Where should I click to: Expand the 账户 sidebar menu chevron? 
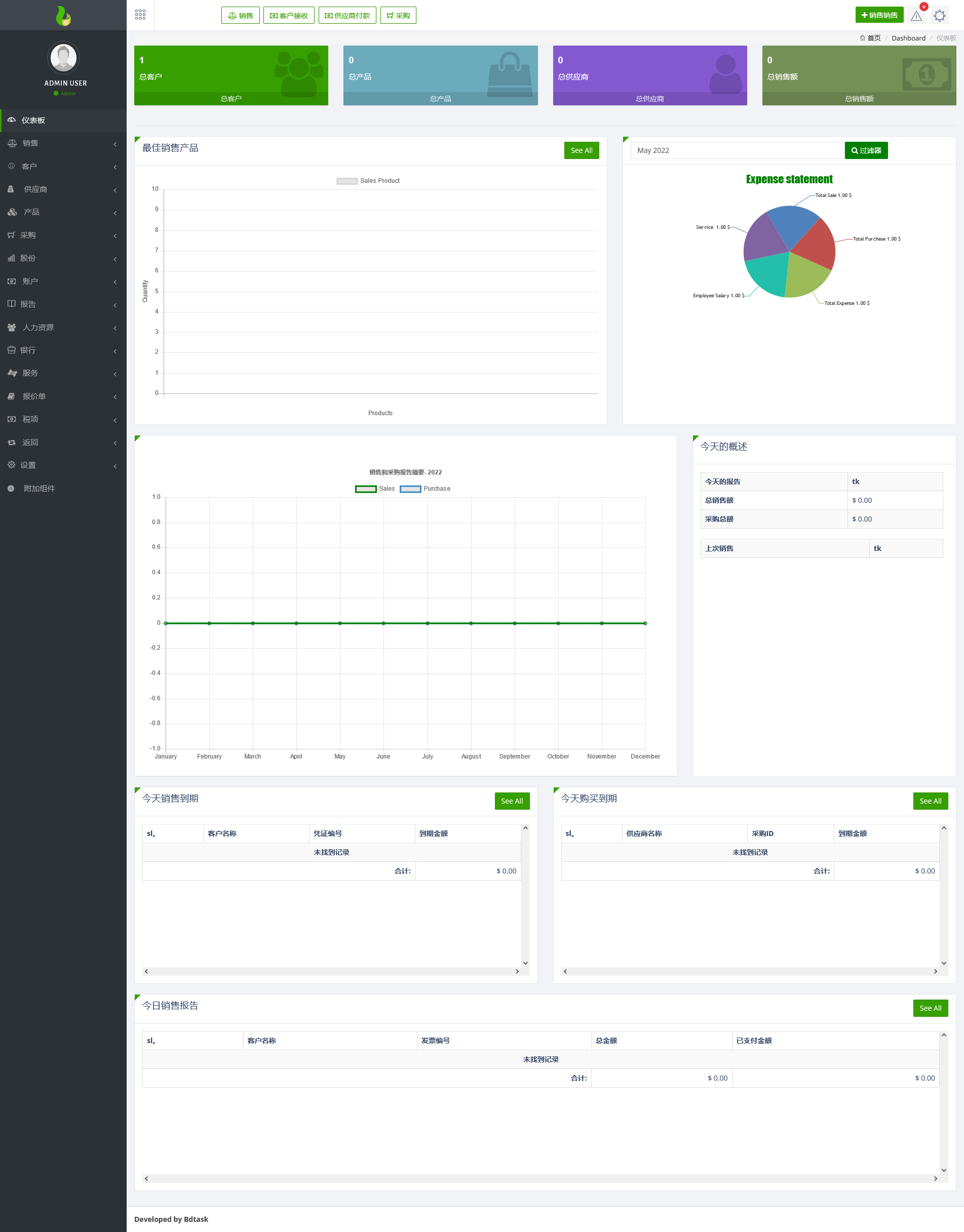(x=115, y=282)
